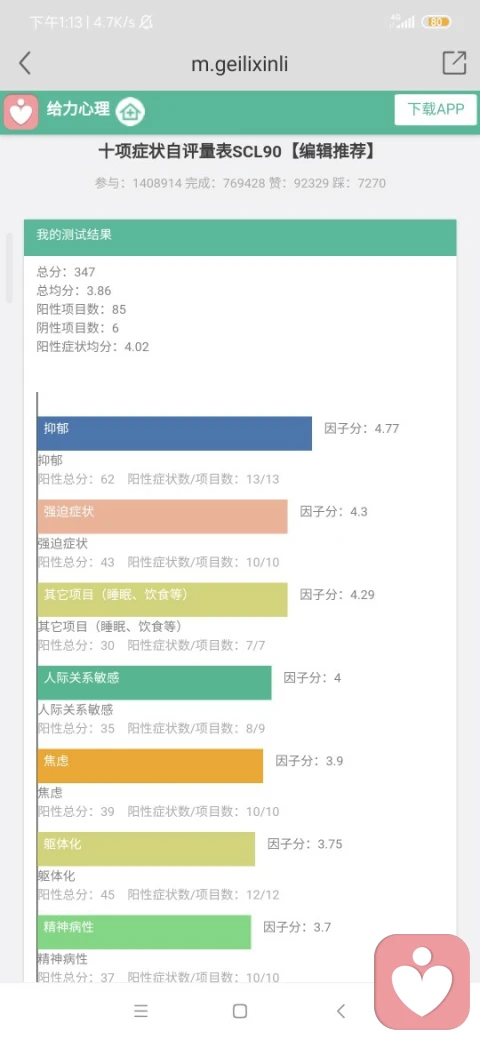The height and width of the screenshot is (1040, 480).
Task: Select the orange 焦虑 bar
Action: 150,765
